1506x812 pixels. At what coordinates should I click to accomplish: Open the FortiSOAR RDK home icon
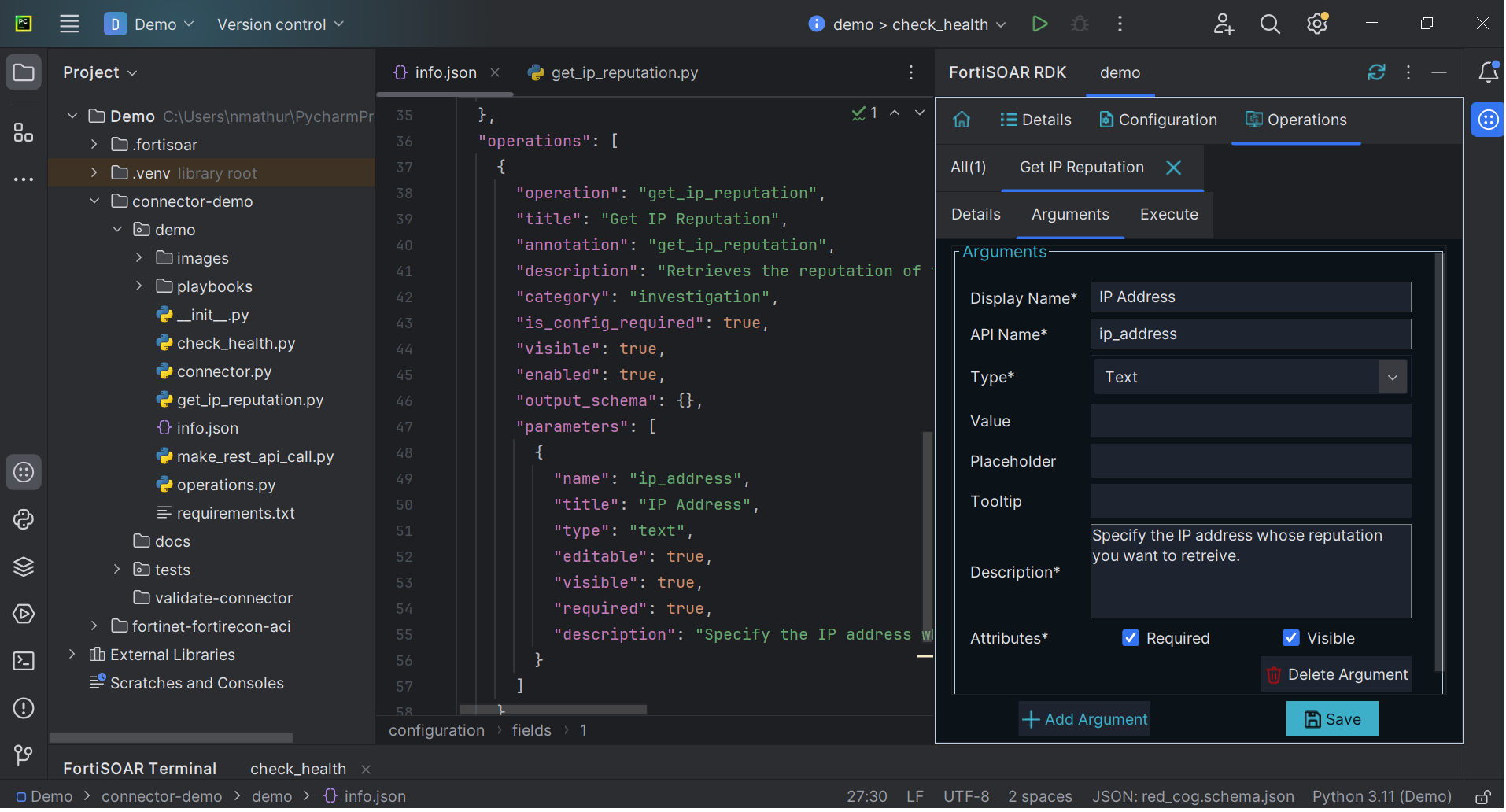(962, 120)
